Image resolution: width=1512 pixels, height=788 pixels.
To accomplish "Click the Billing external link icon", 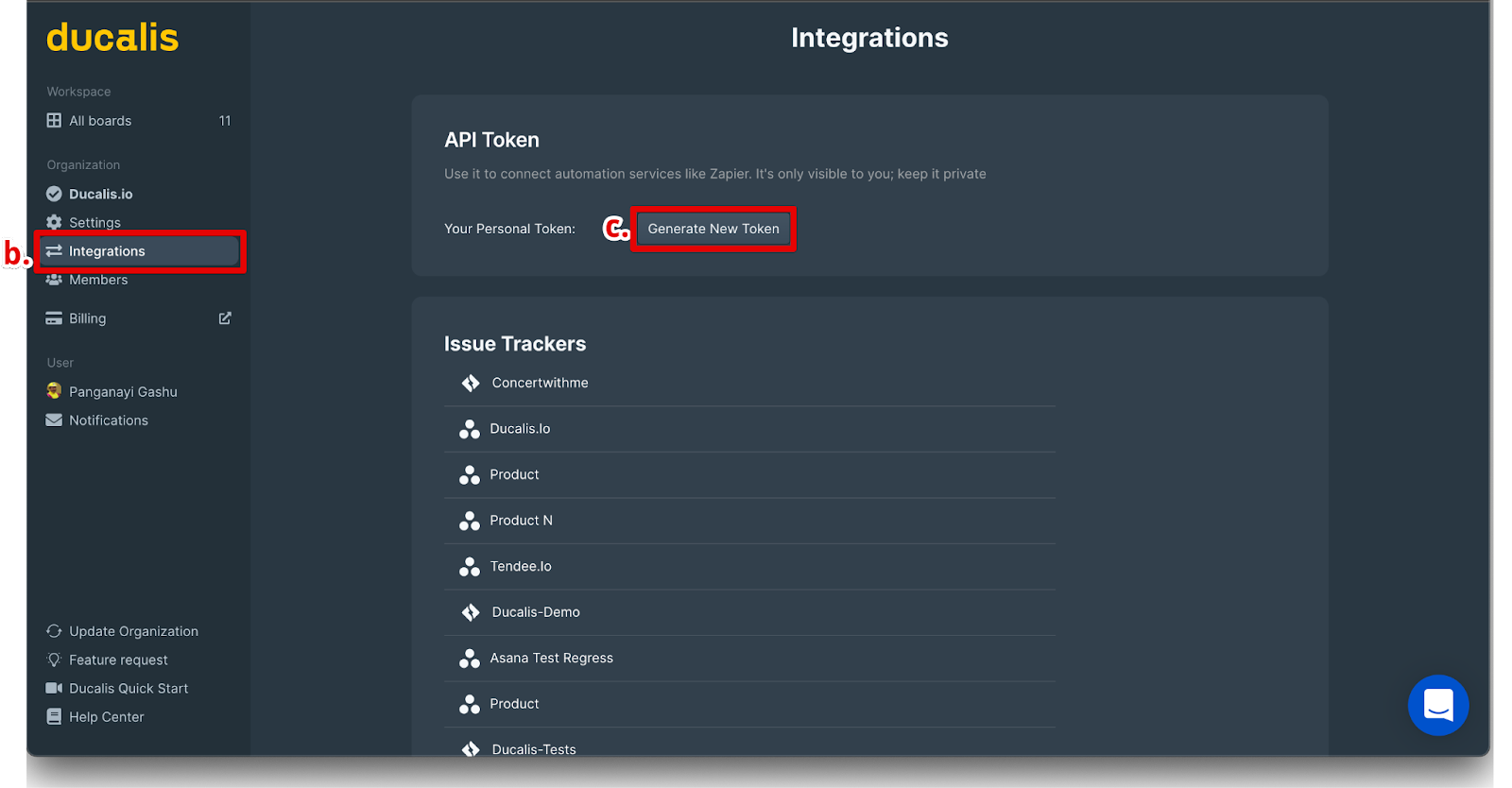I will 225,318.
